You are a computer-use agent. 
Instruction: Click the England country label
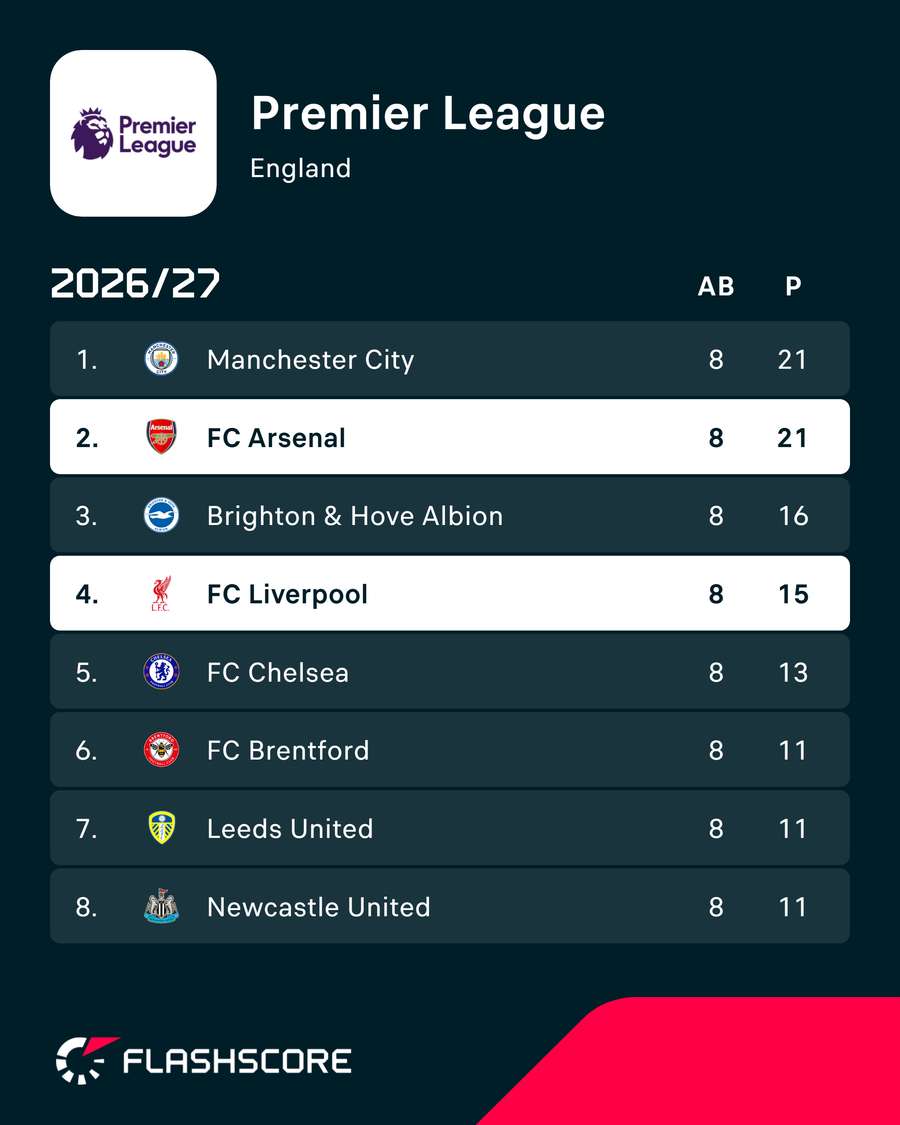[x=300, y=169]
